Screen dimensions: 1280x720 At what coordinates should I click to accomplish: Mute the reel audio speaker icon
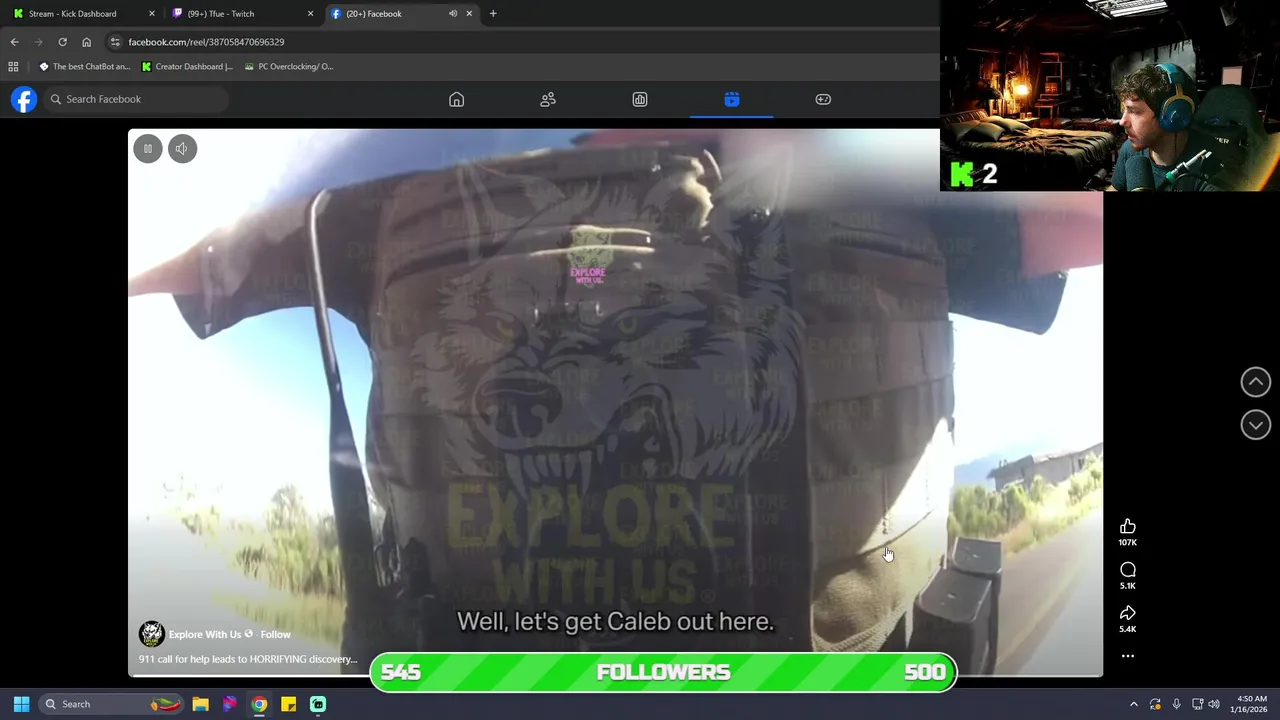tap(182, 149)
